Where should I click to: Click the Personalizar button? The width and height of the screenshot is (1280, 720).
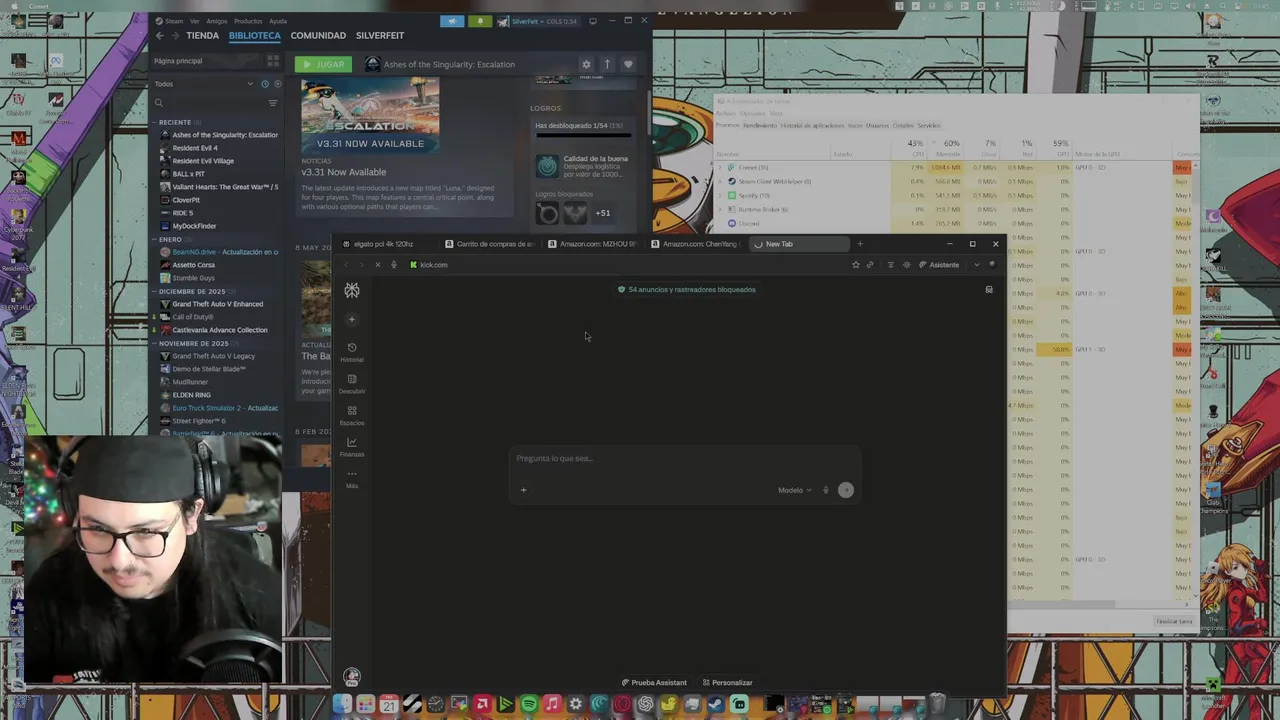(728, 682)
